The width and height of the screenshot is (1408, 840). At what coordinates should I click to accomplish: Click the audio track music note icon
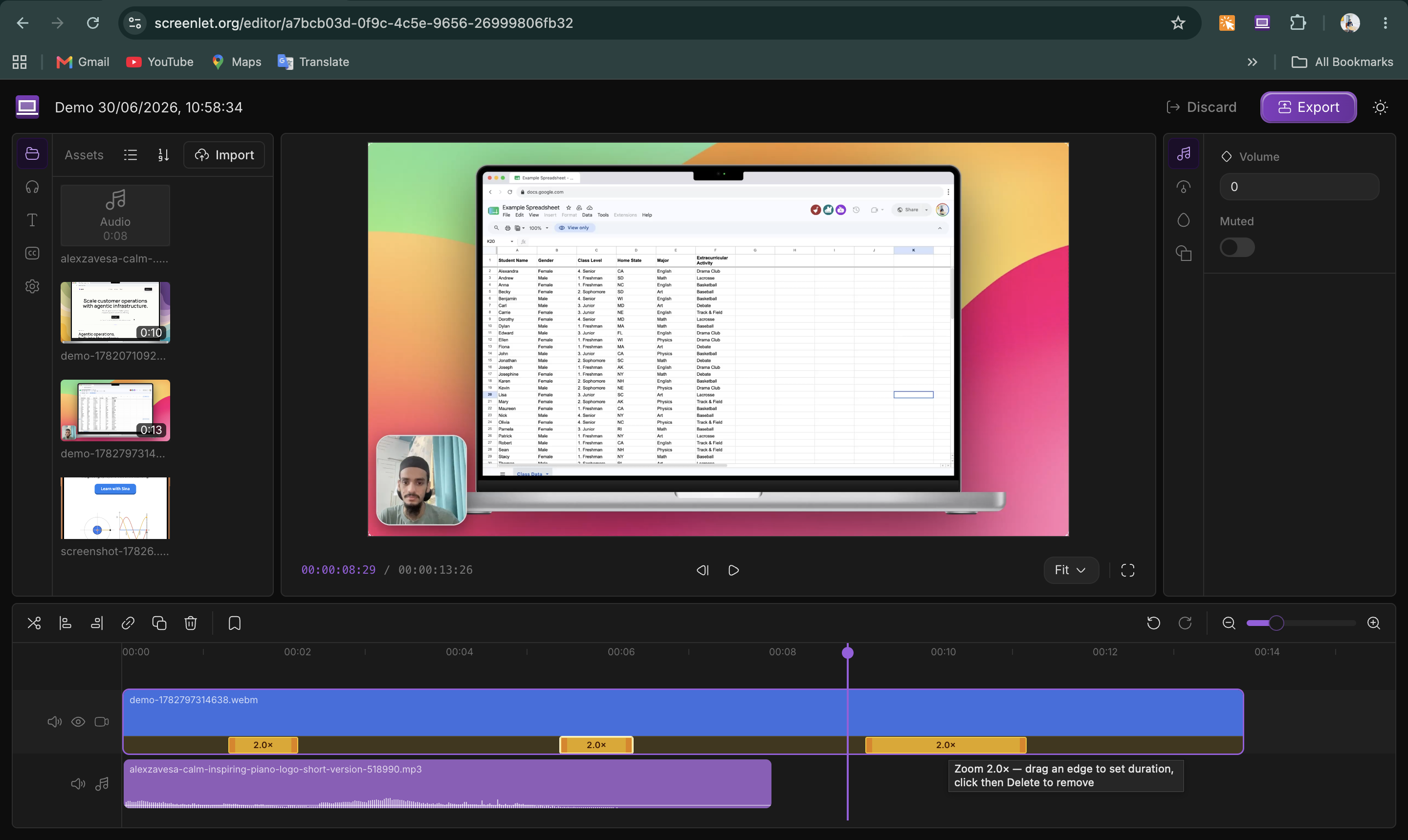[x=102, y=784]
